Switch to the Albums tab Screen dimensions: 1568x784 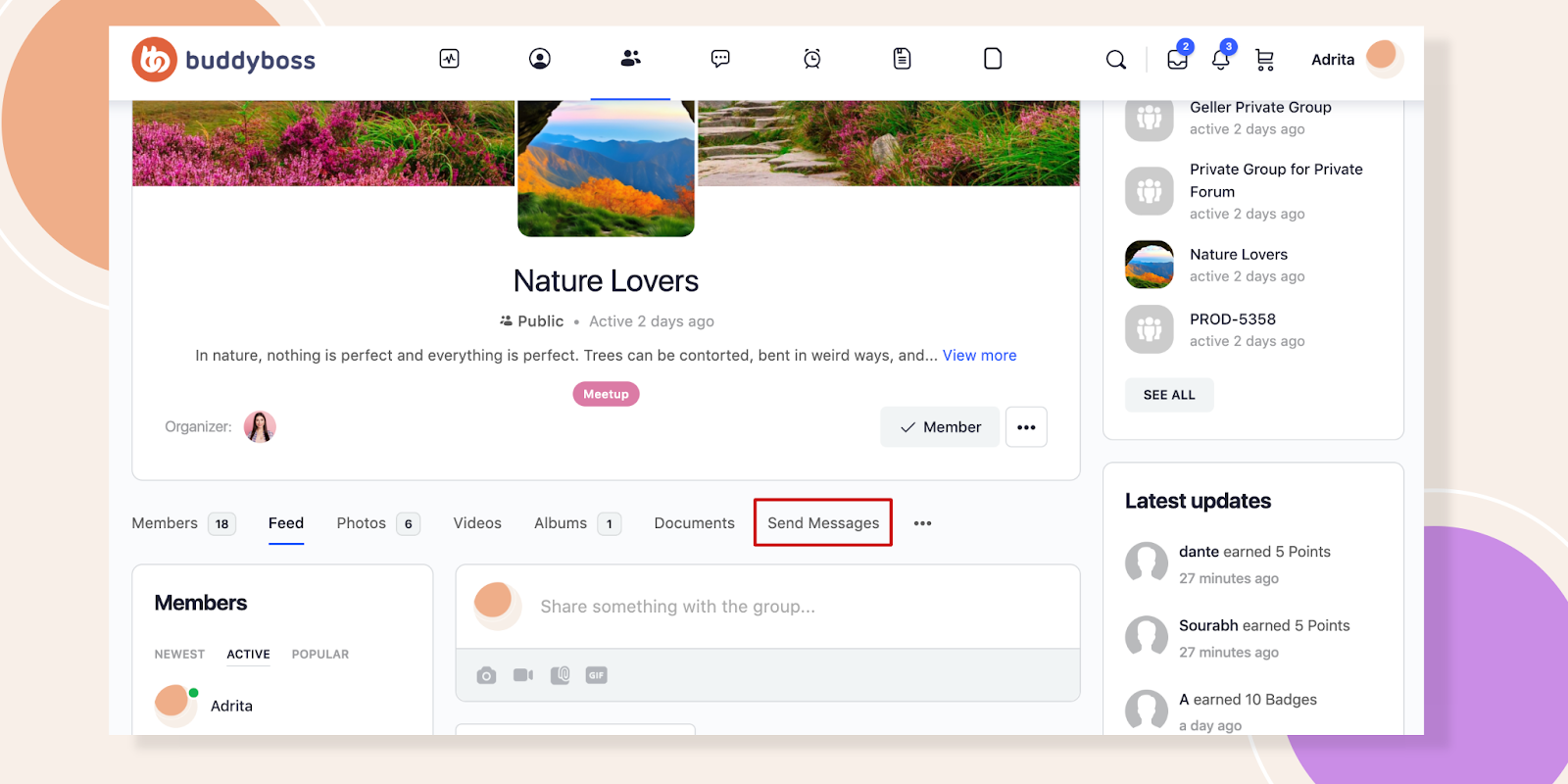coord(561,523)
